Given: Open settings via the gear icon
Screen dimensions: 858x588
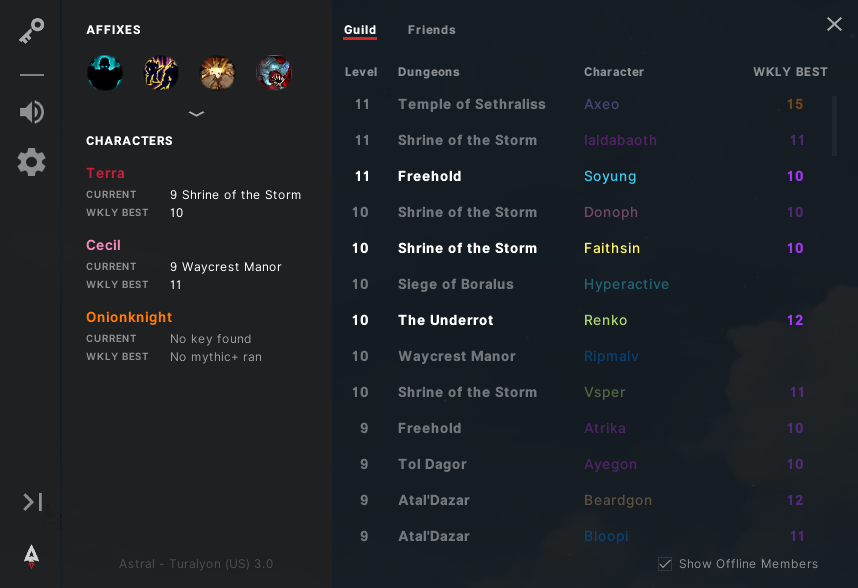Looking at the screenshot, I should point(31,162).
